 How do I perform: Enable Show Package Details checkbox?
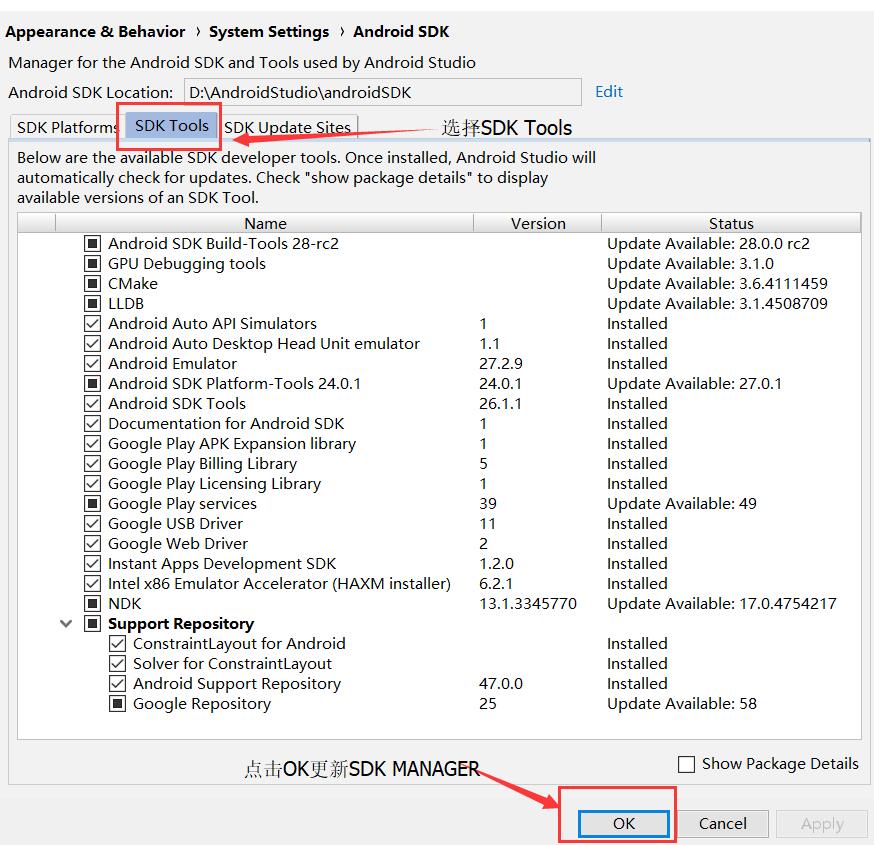(x=686, y=764)
